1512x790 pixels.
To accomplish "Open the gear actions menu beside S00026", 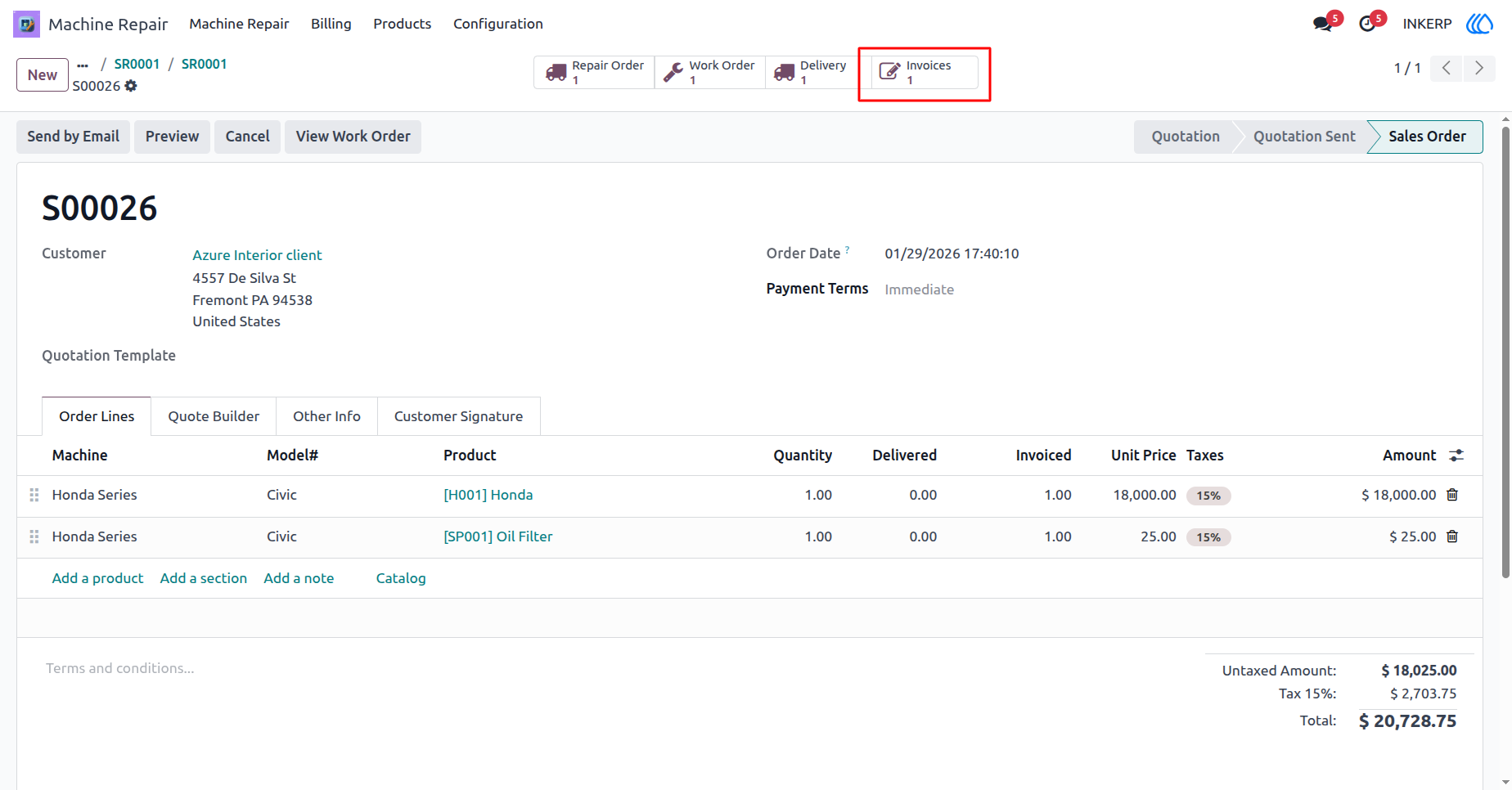I will click(131, 86).
